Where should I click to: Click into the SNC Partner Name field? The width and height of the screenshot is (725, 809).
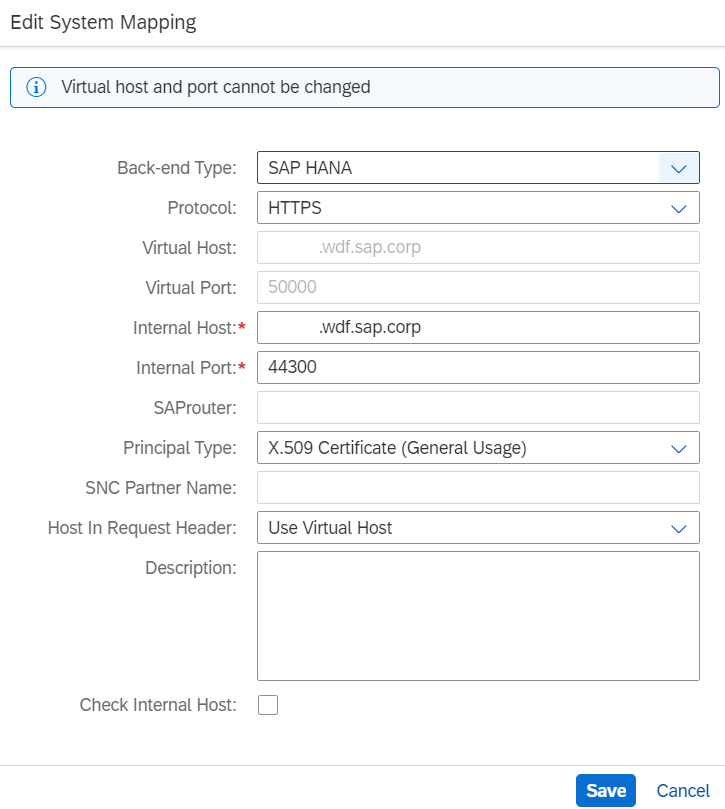pos(478,488)
